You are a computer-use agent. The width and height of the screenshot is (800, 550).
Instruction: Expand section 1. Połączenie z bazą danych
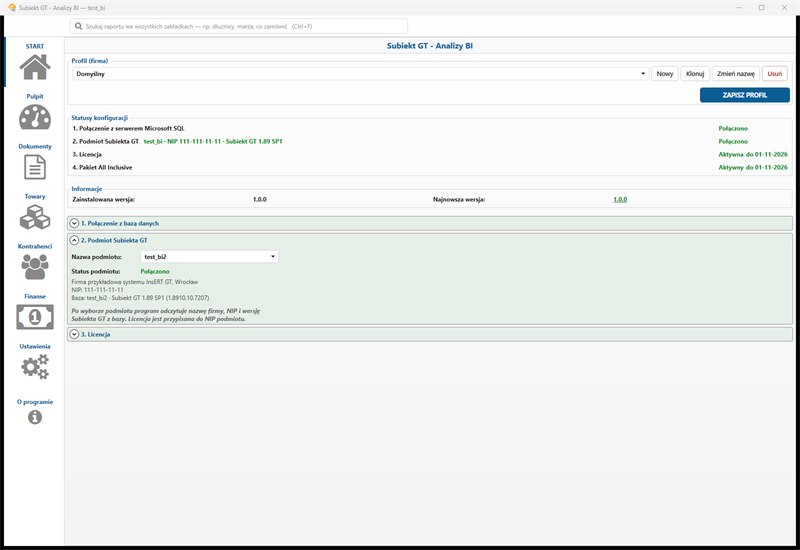coord(74,223)
